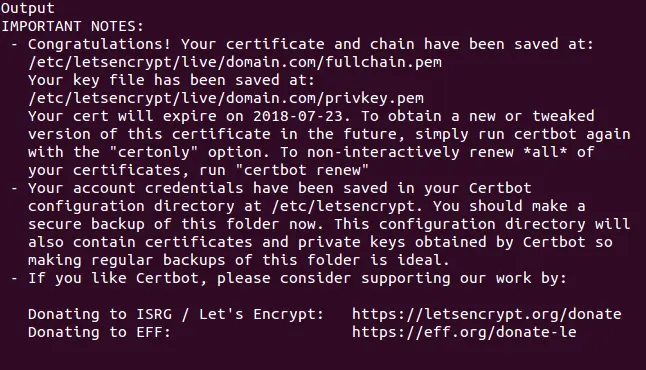This screenshot has height=370, width=646.
Task: Click the "*all*" text
Action: (545, 152)
